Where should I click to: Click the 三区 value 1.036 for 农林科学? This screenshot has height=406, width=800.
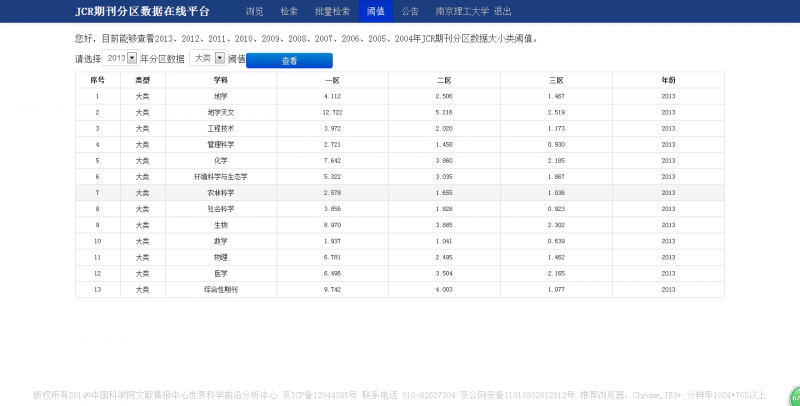(x=556, y=193)
